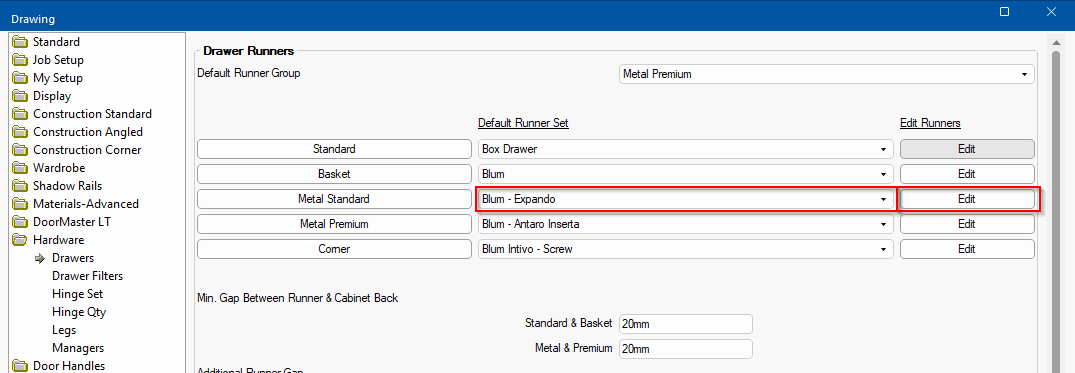Image resolution: width=1075 pixels, height=373 pixels.
Task: Open the Standard folder icon in tree
Action: tap(21, 42)
